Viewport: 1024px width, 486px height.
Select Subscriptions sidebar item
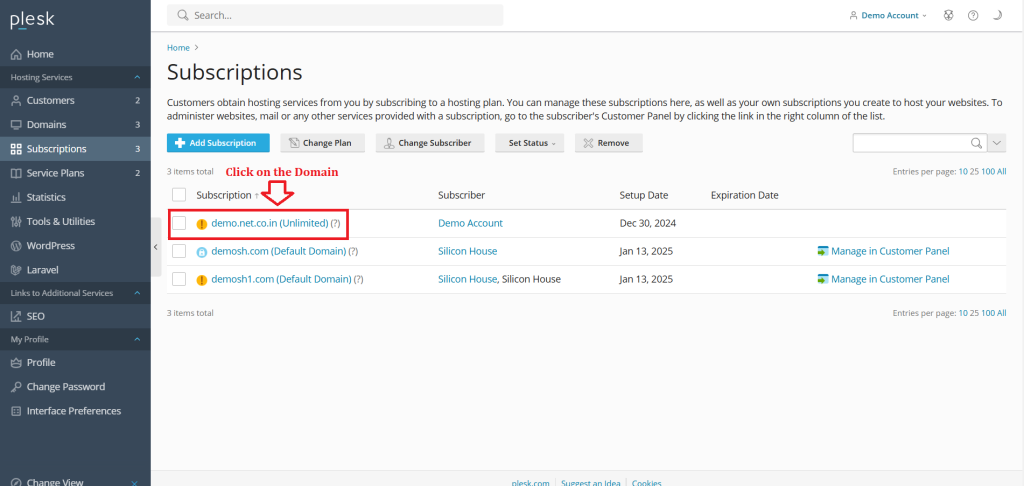click(75, 149)
